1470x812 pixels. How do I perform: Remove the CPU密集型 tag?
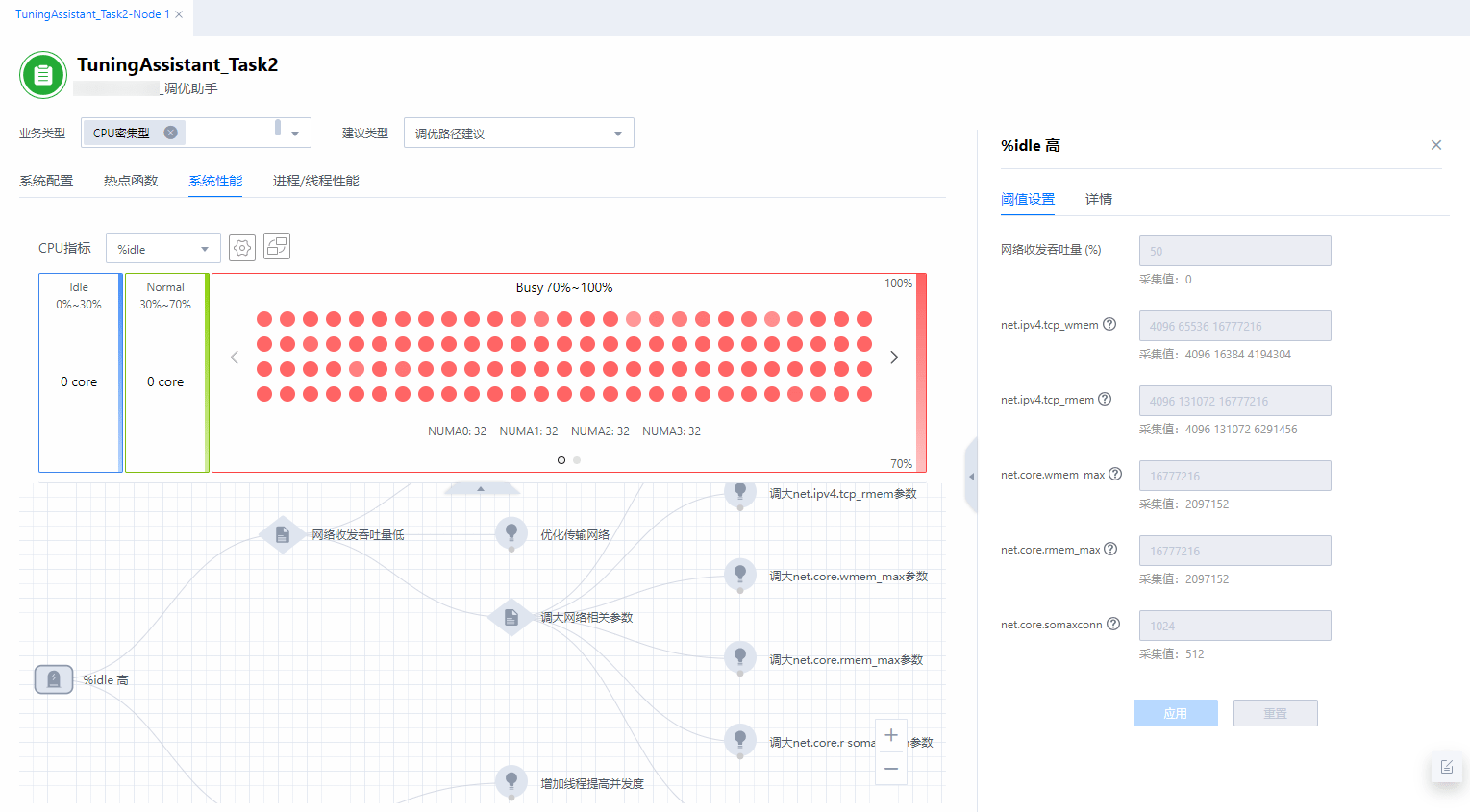tap(170, 133)
